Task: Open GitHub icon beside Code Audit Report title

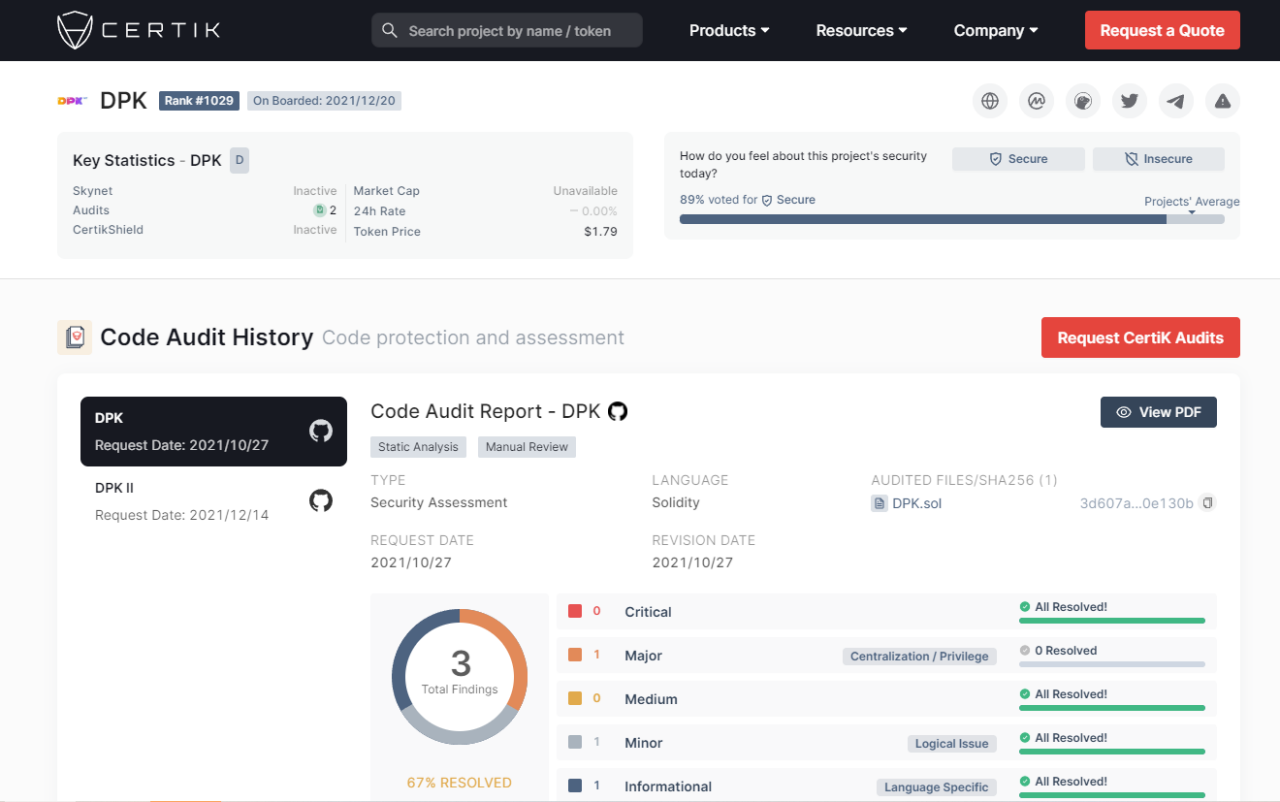Action: 618,411
